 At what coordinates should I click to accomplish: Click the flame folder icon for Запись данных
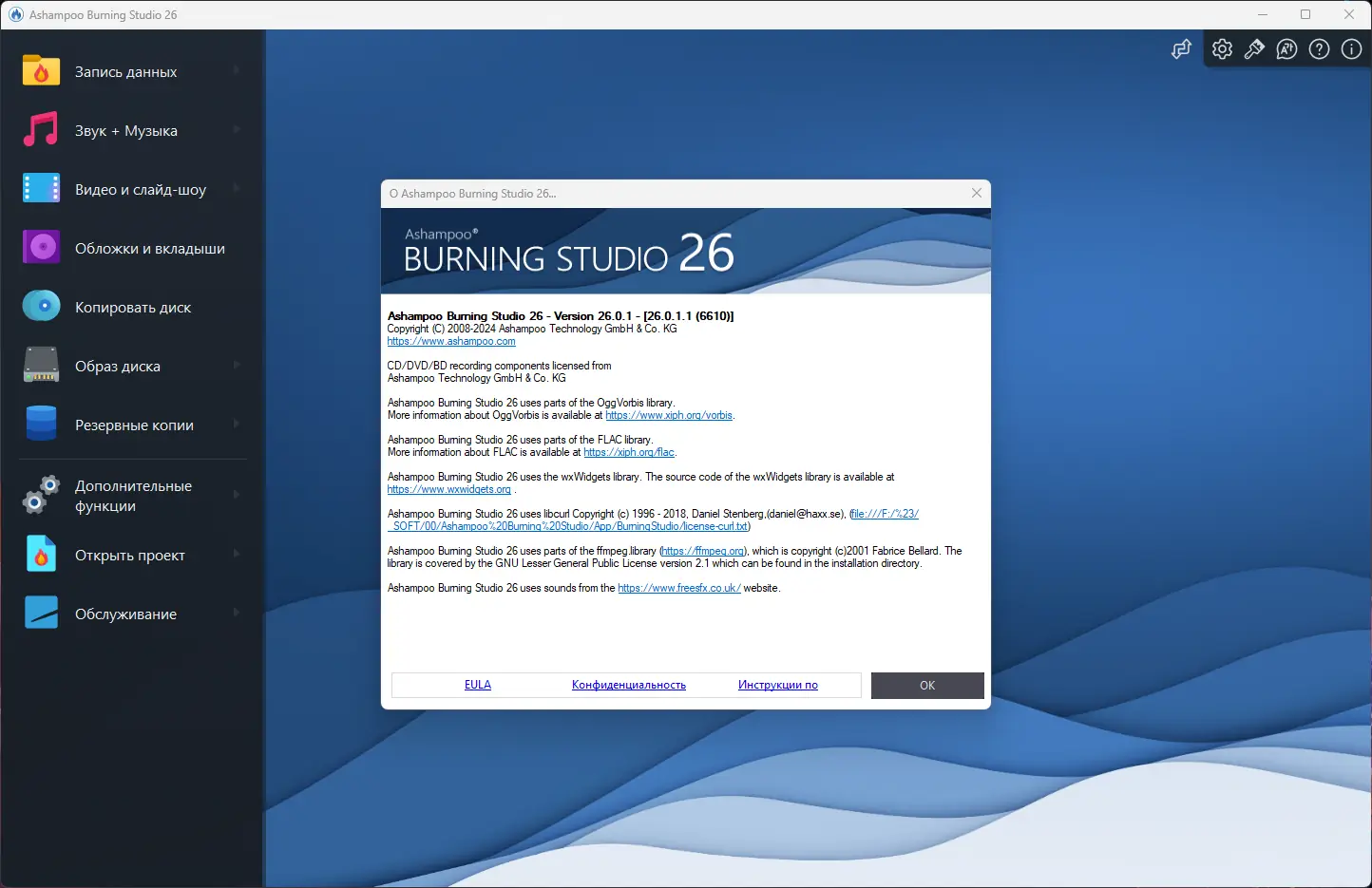click(x=41, y=71)
